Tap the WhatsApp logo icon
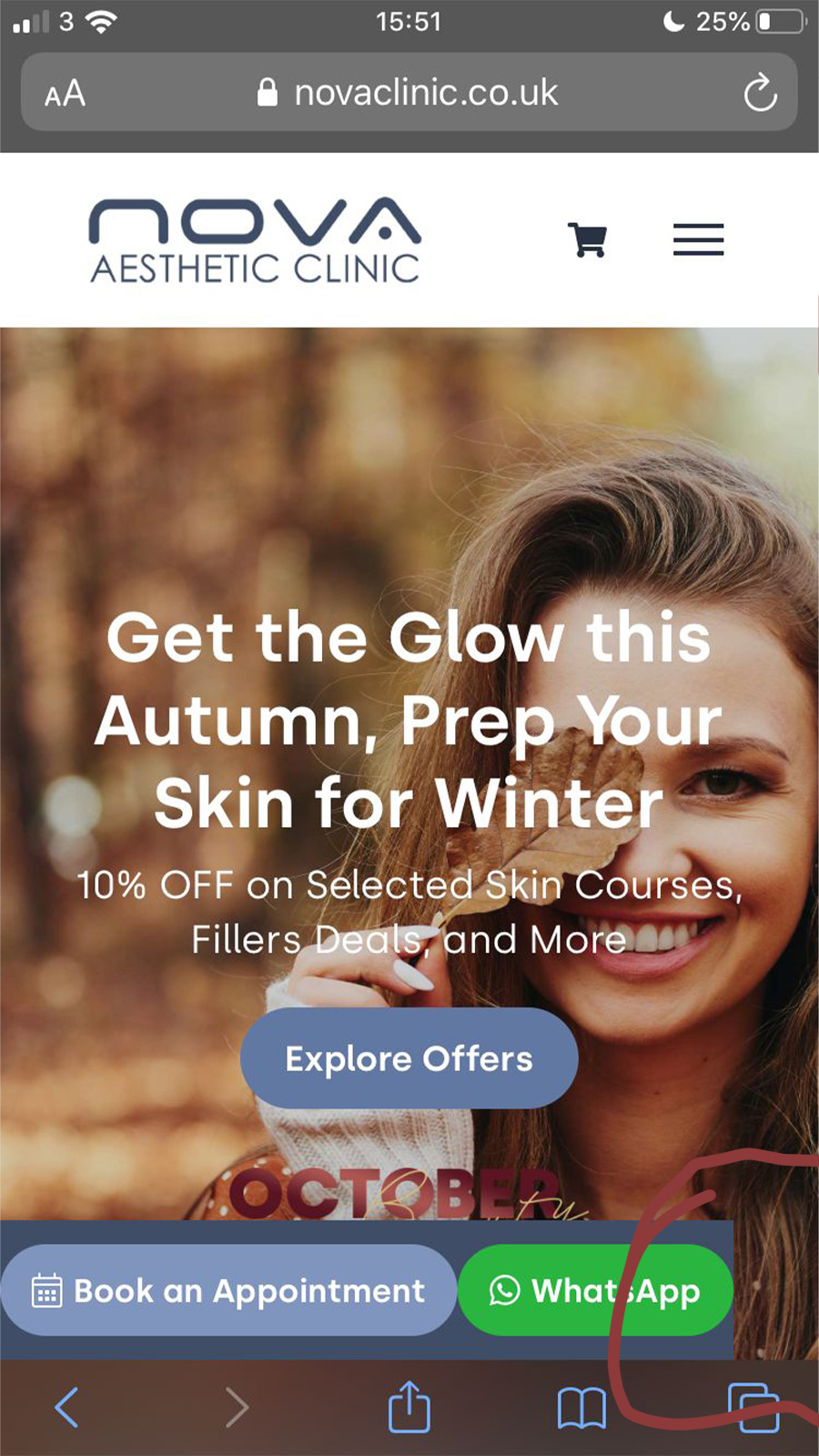 pos(505,1290)
